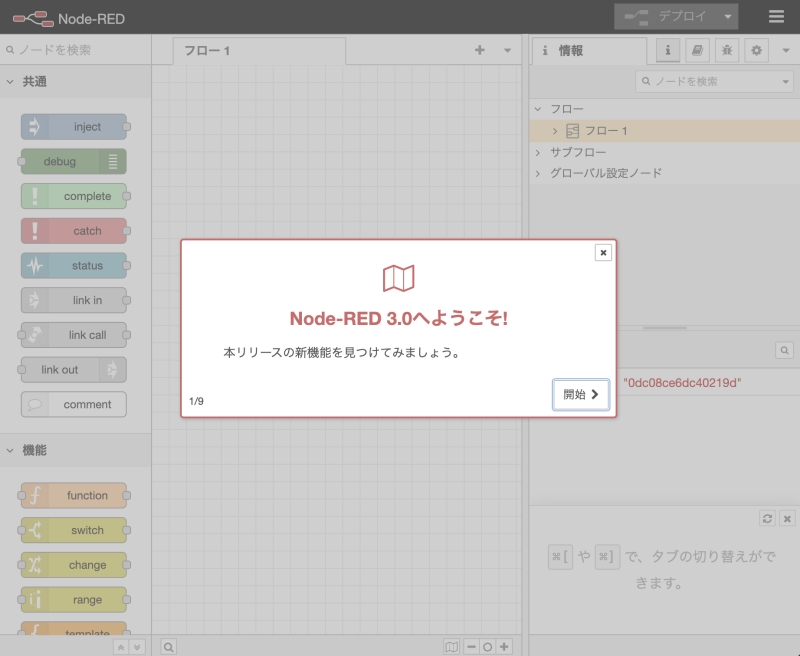Viewport: 800px width, 656px height.
Task: Click the zoom in plus button
Action: [504, 647]
